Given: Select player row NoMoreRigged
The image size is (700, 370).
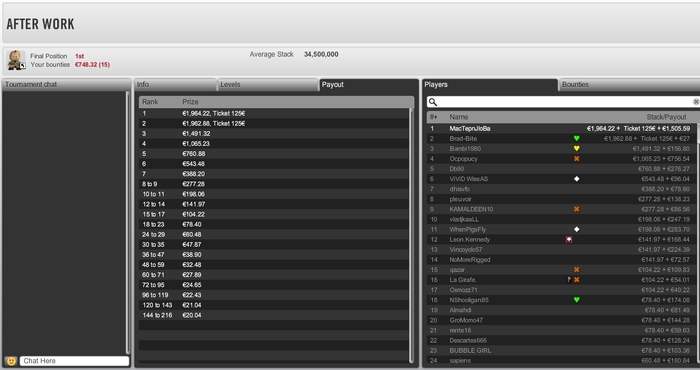Looking at the screenshot, I should (561, 259).
